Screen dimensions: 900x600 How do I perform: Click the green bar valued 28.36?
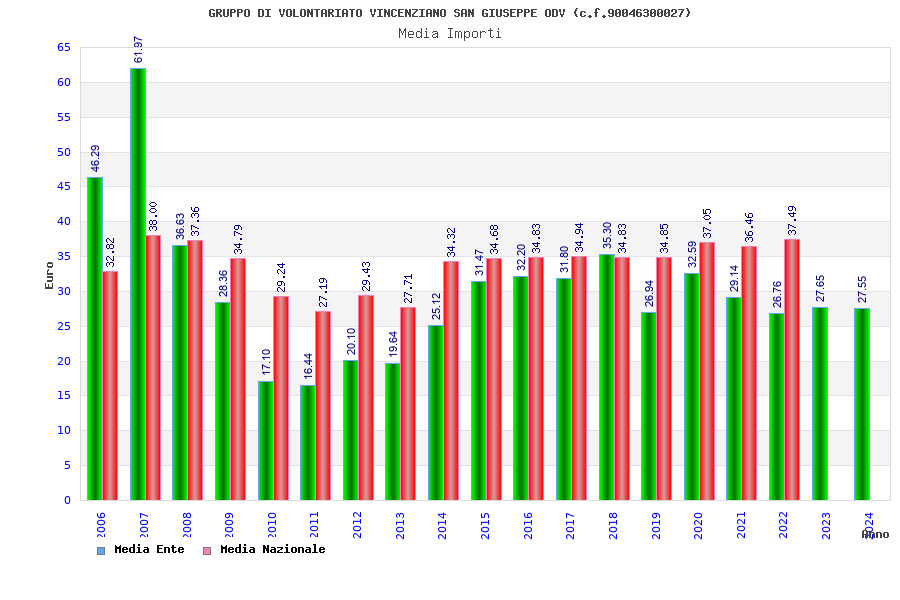(223, 401)
